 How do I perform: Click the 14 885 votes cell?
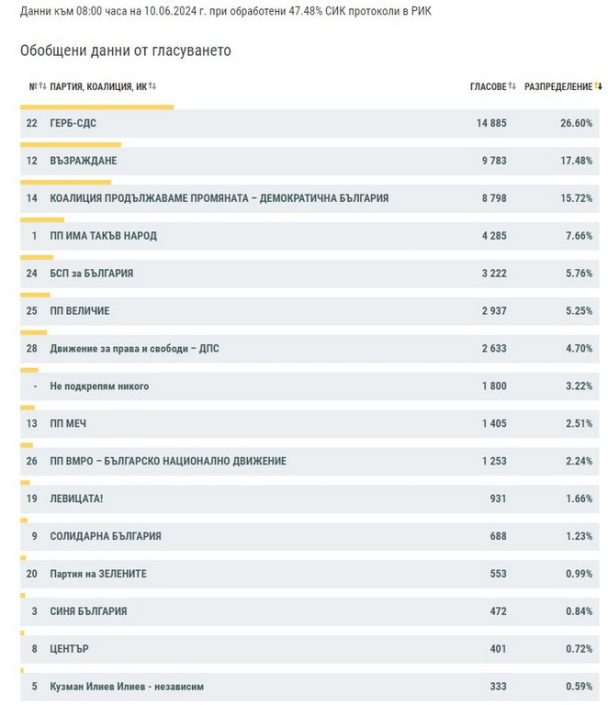point(492,123)
